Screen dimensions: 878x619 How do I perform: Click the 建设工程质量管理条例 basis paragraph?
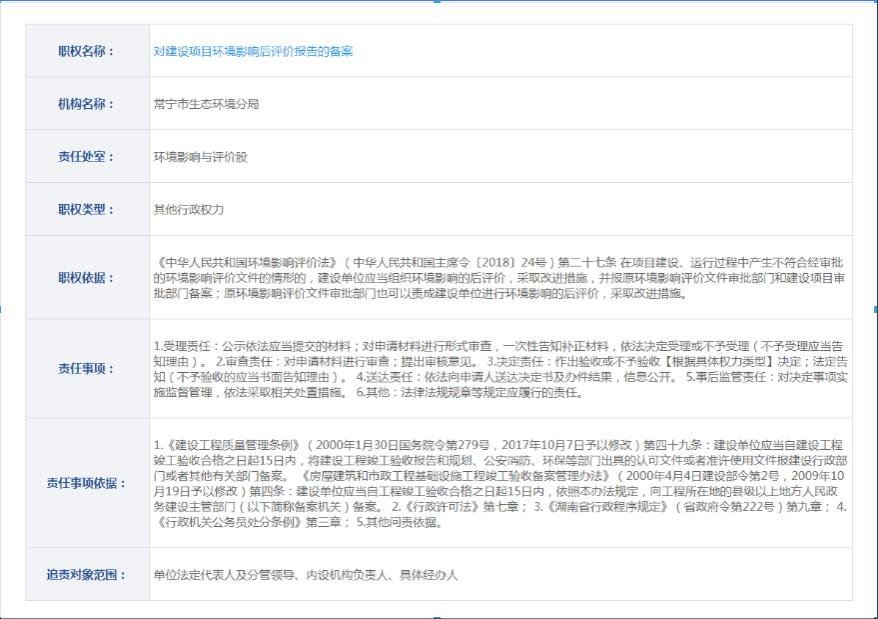pos(500,483)
